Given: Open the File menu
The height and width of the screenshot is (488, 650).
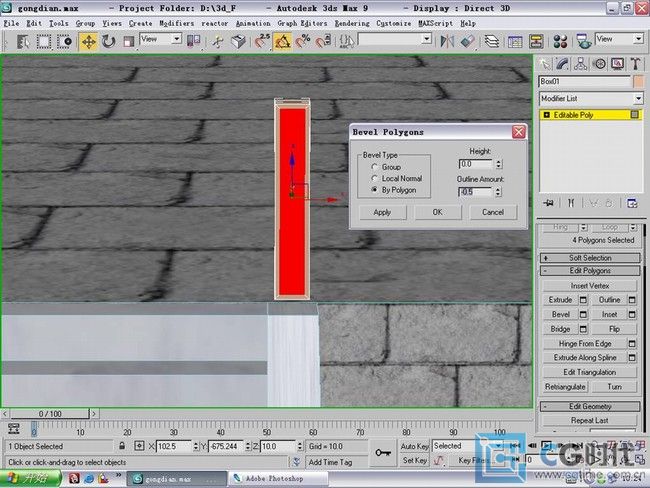Looking at the screenshot, I should 11,24.
